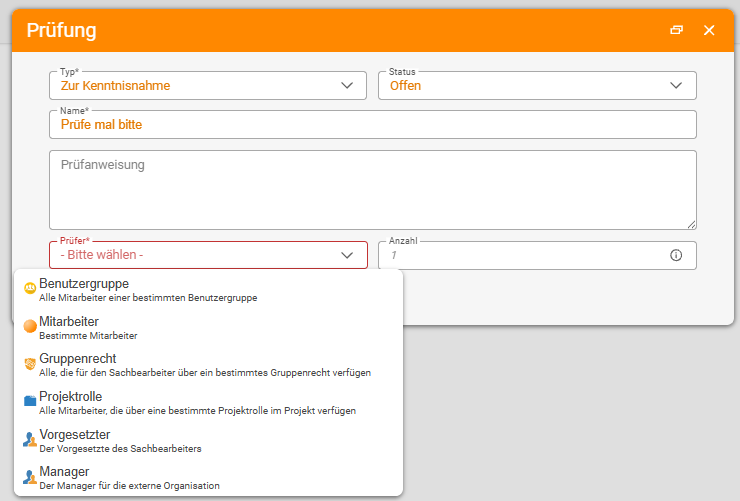Click the 'Alle Mitarbeiter einer bestimmten Benutzergruppe' description
This screenshot has height=501, width=740.
pos(148,298)
